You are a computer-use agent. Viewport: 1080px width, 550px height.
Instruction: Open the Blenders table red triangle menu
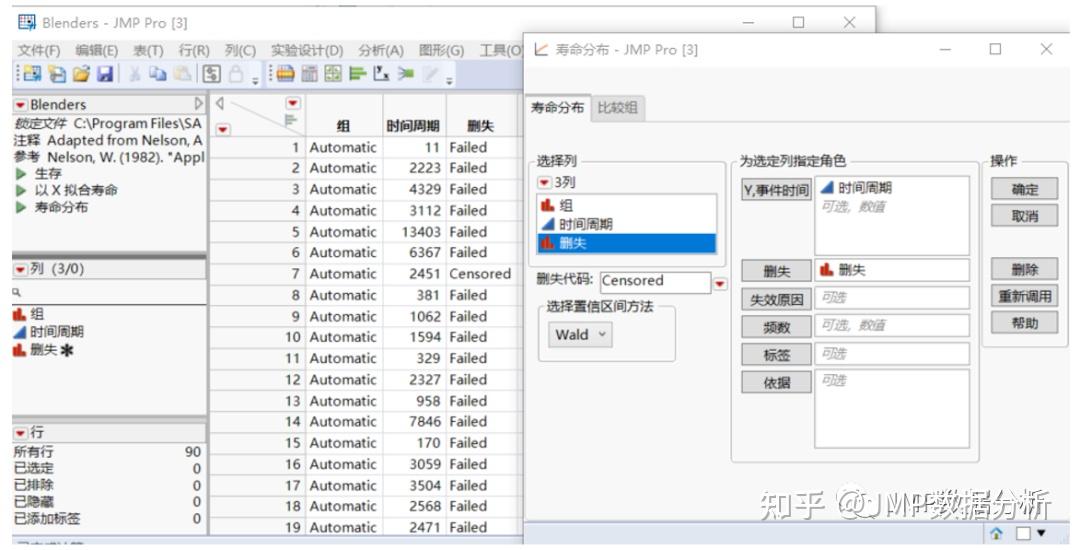click(x=21, y=105)
